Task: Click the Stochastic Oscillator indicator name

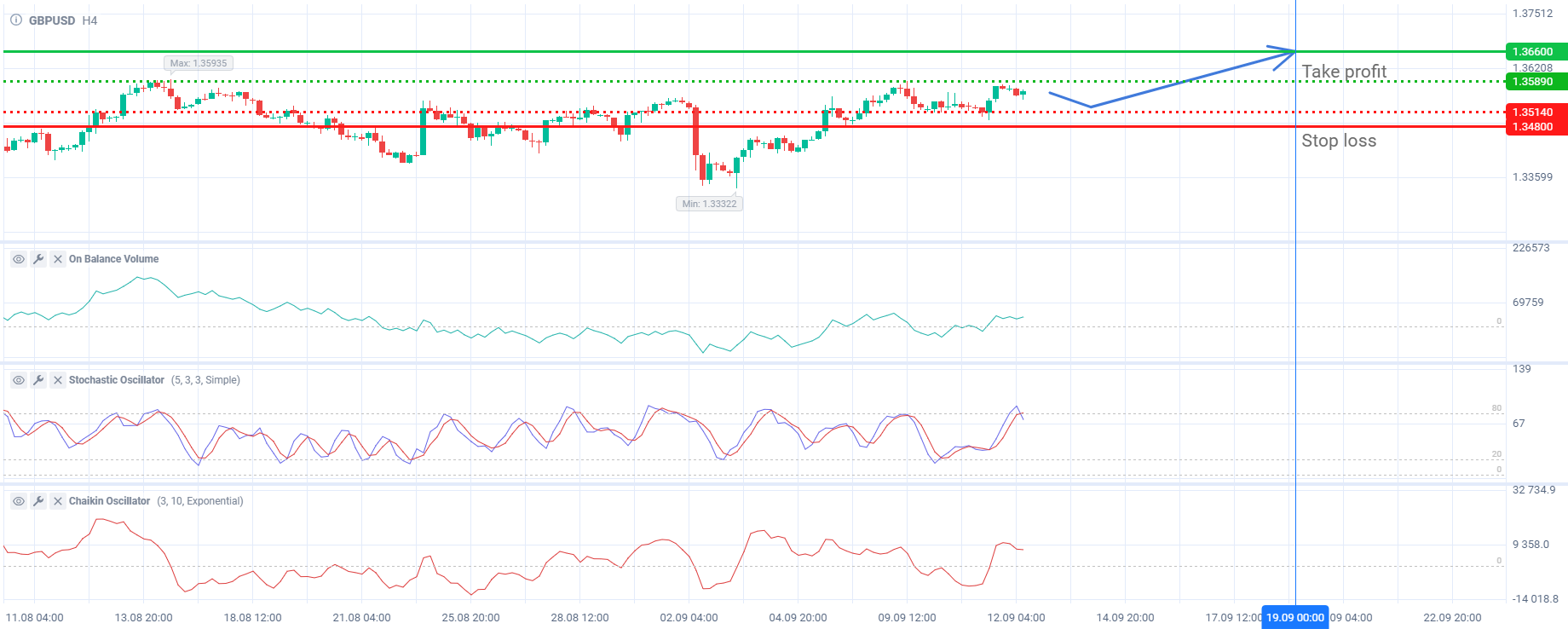Action: [x=117, y=380]
